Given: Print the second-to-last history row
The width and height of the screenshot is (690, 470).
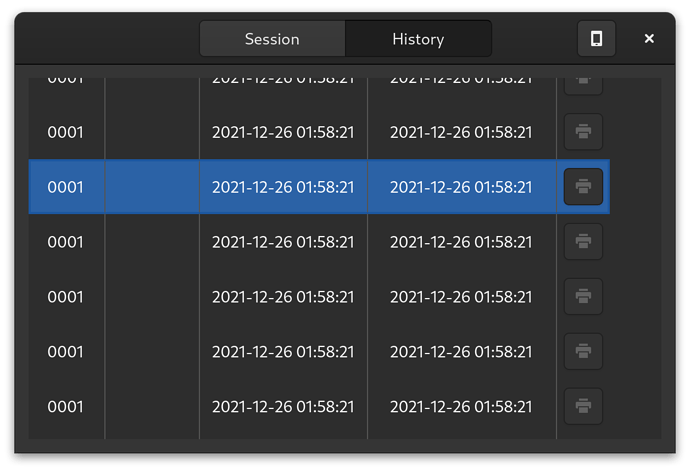Looking at the screenshot, I should (583, 351).
